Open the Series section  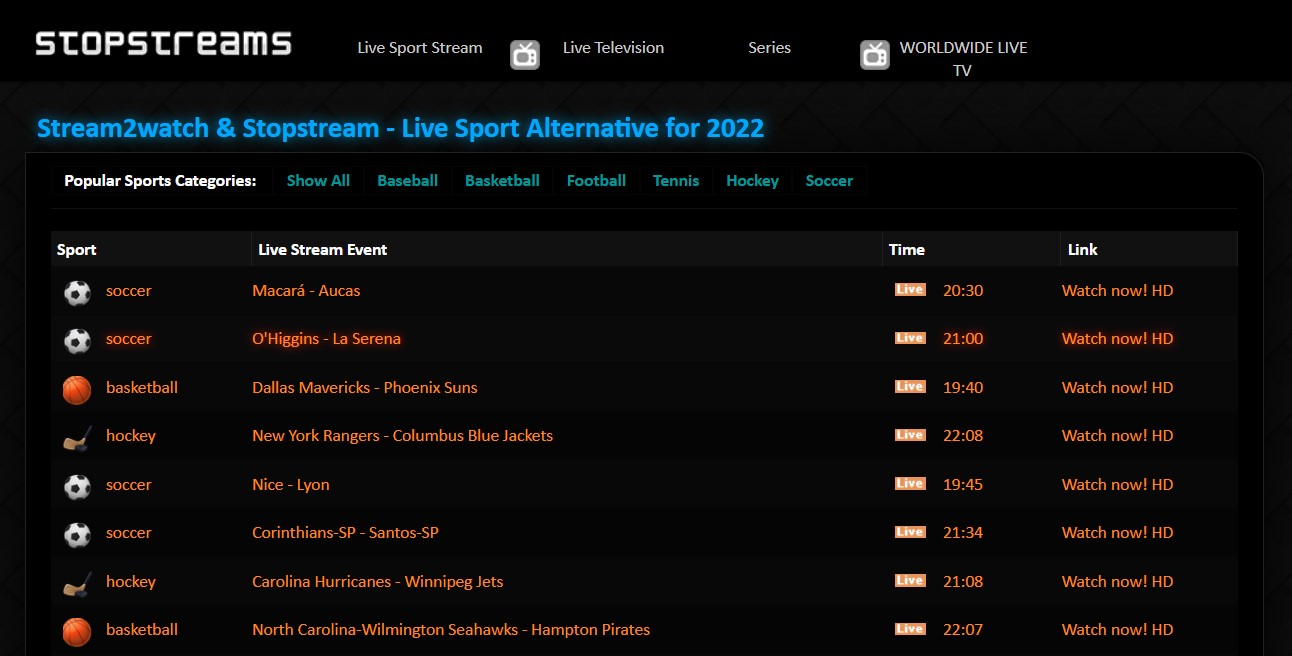pyautogui.click(x=769, y=47)
